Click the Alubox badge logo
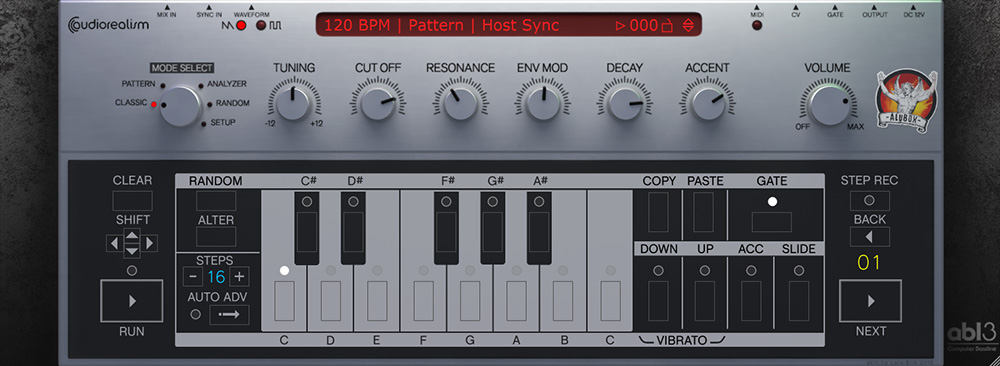This screenshot has height=366, width=1000. click(x=906, y=101)
